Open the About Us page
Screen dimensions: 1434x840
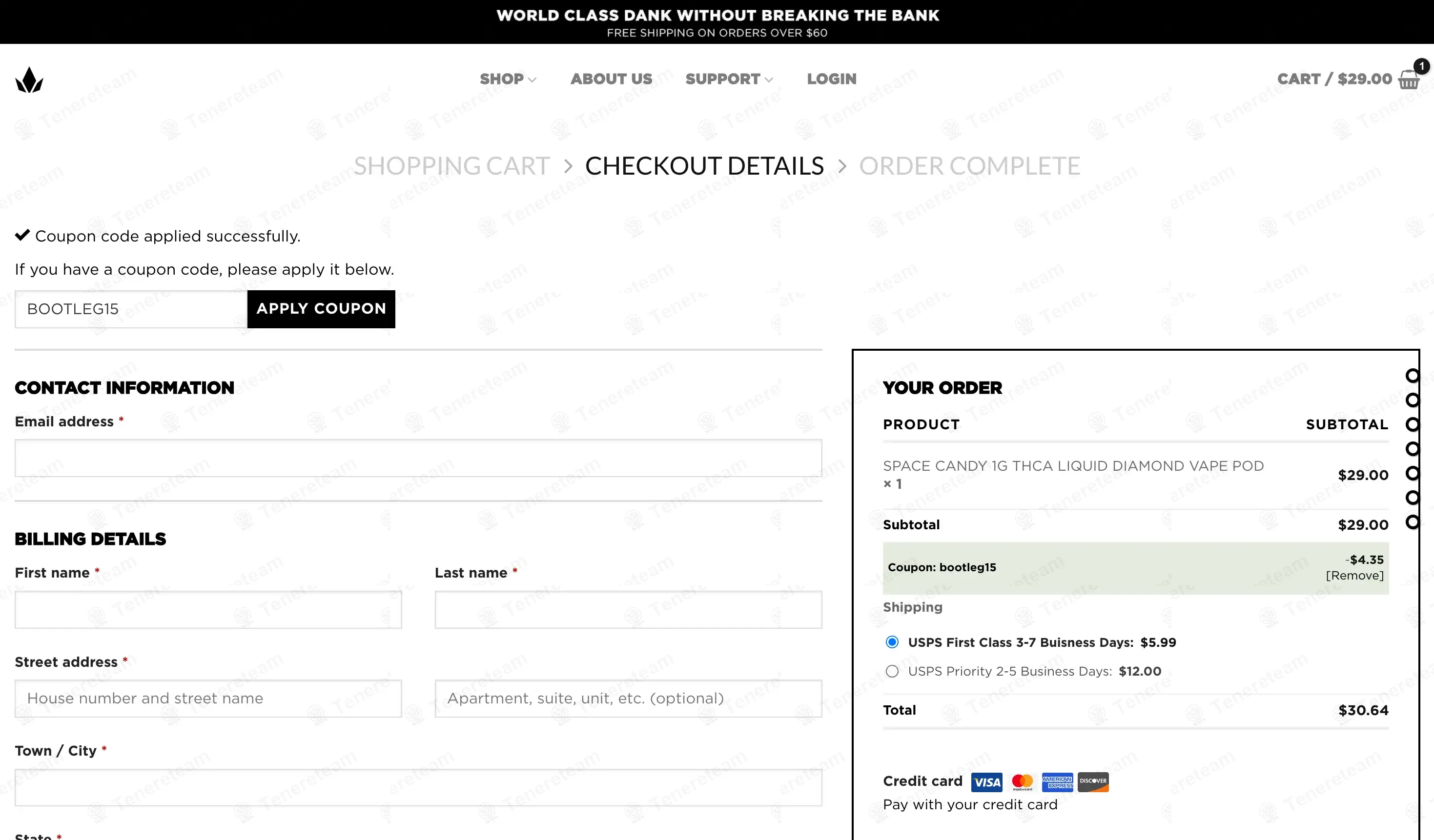point(611,79)
